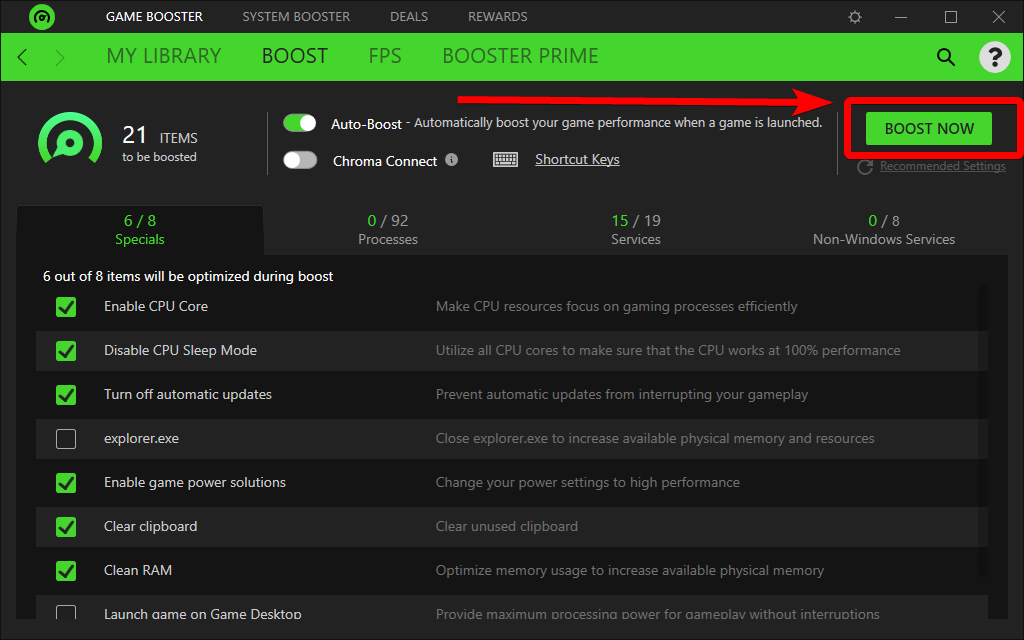Open search with the magnifier icon

(946, 57)
